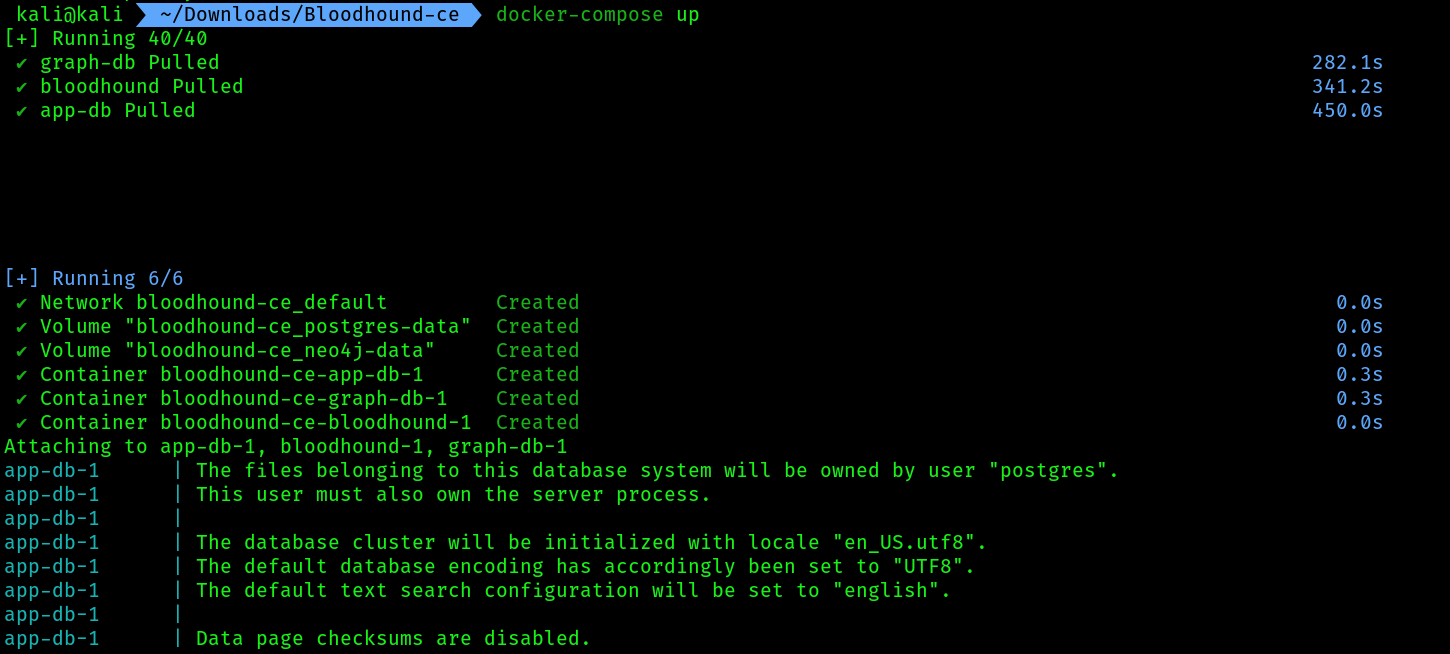Click the 450.0s timing for app-db
1450x654 pixels.
pos(1348,111)
